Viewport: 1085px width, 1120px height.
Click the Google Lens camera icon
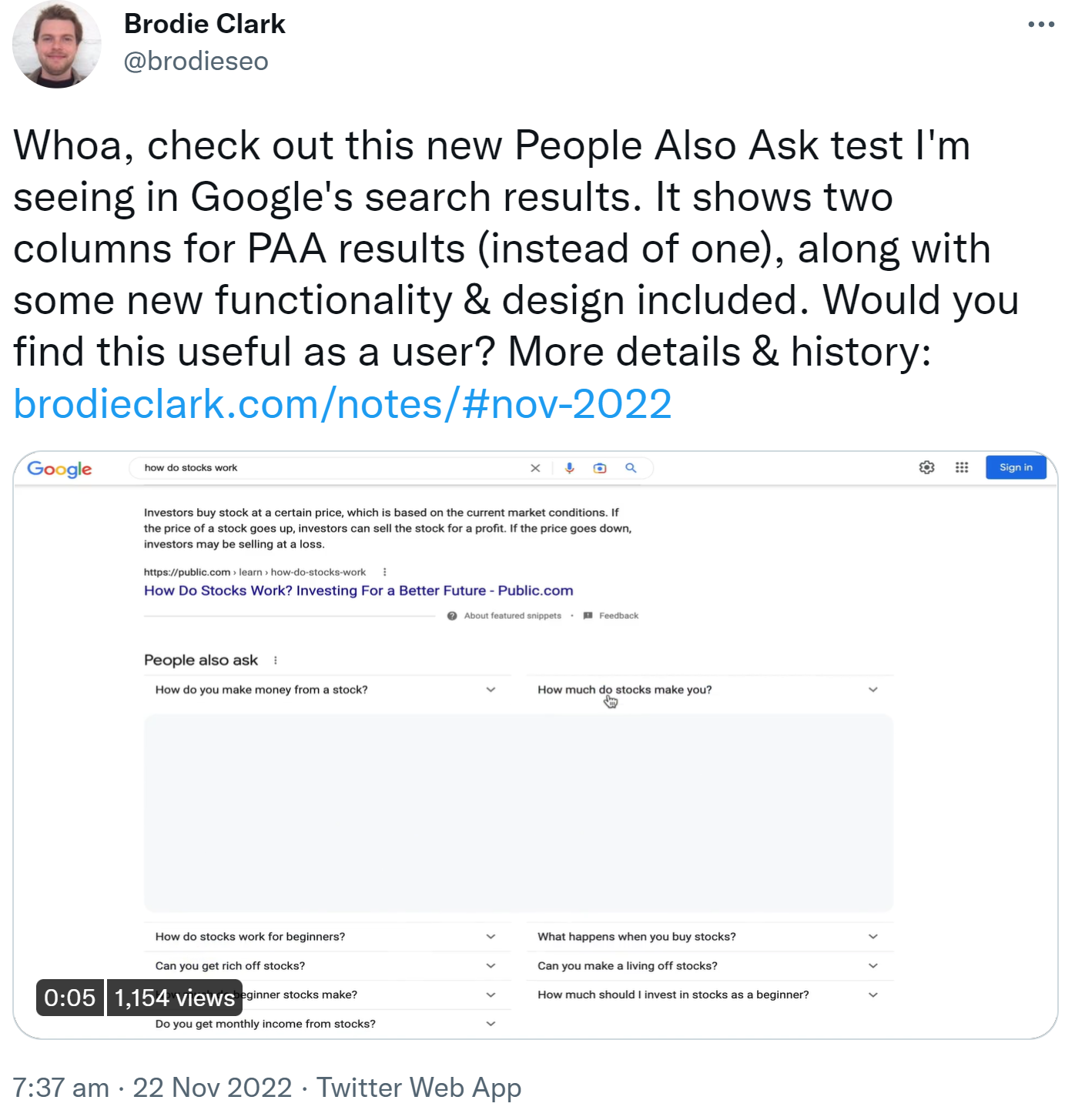pyautogui.click(x=600, y=467)
